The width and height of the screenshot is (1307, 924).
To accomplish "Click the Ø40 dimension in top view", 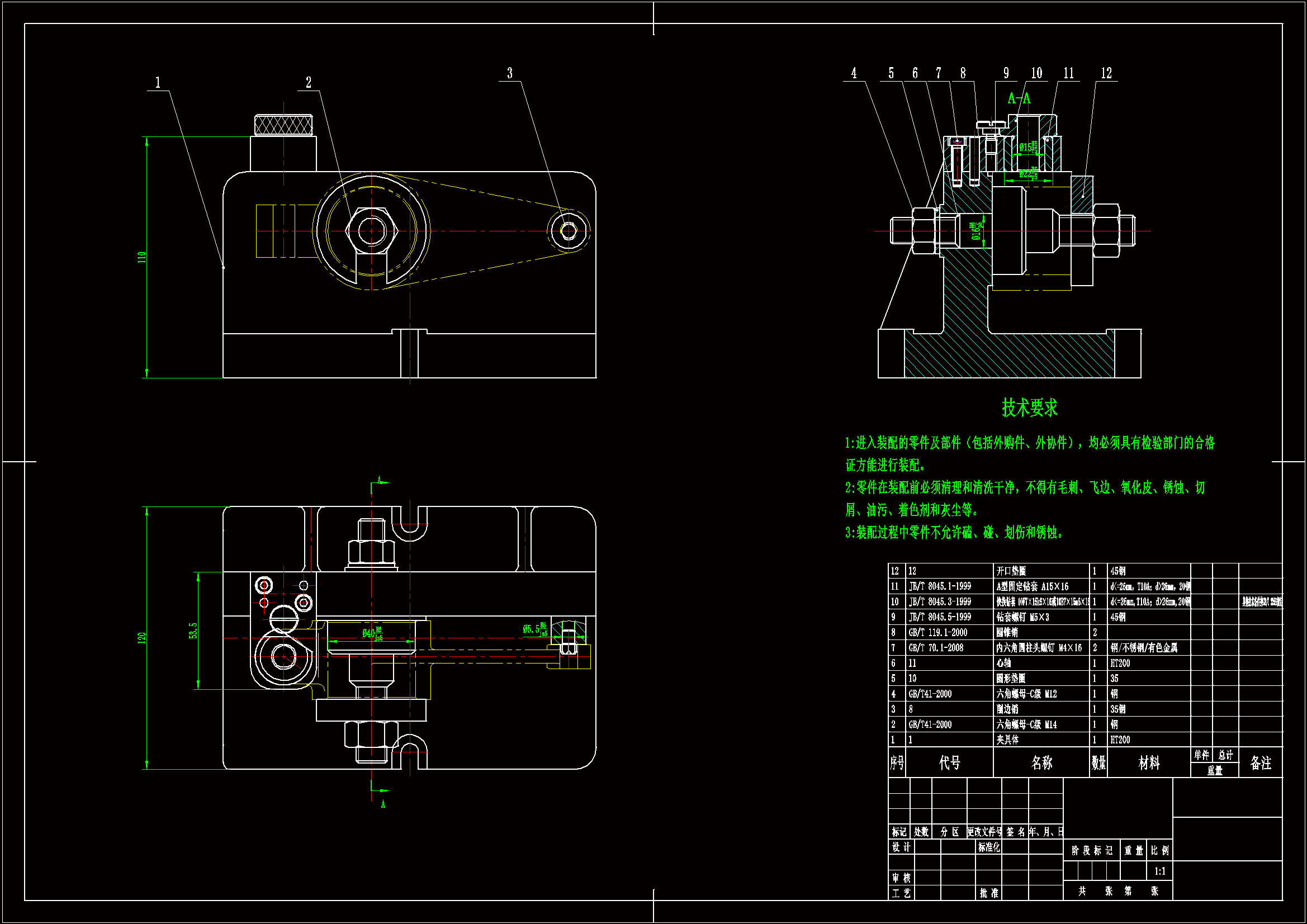I will [x=372, y=634].
